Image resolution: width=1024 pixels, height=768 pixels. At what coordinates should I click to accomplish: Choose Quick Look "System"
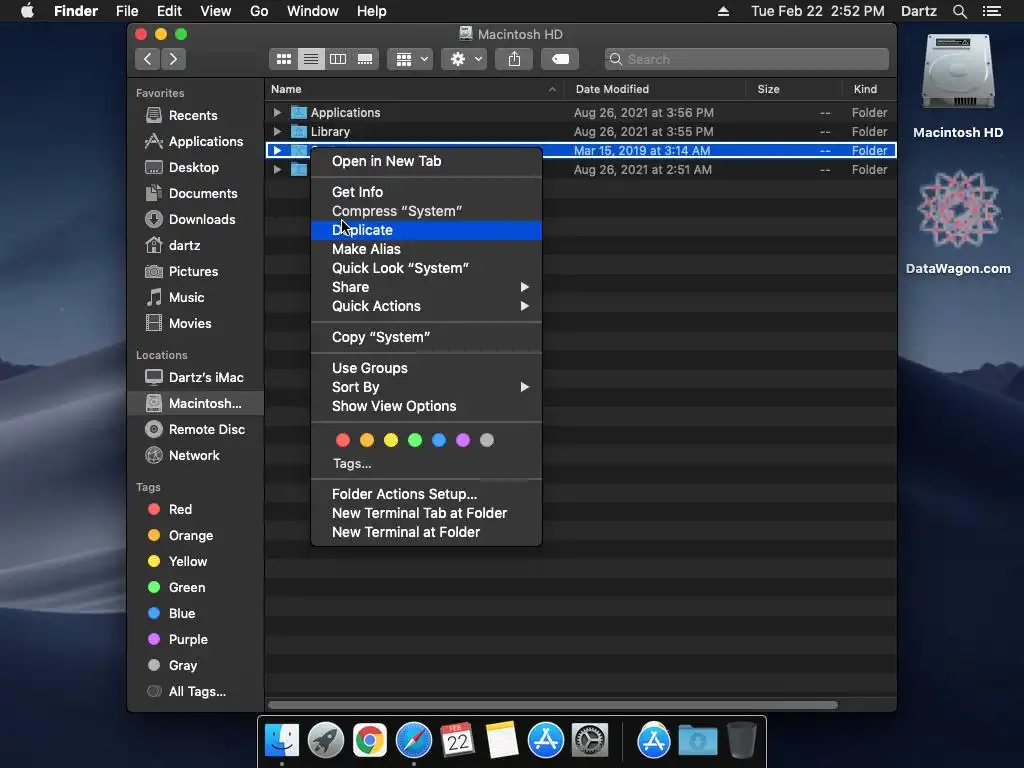pos(426,268)
